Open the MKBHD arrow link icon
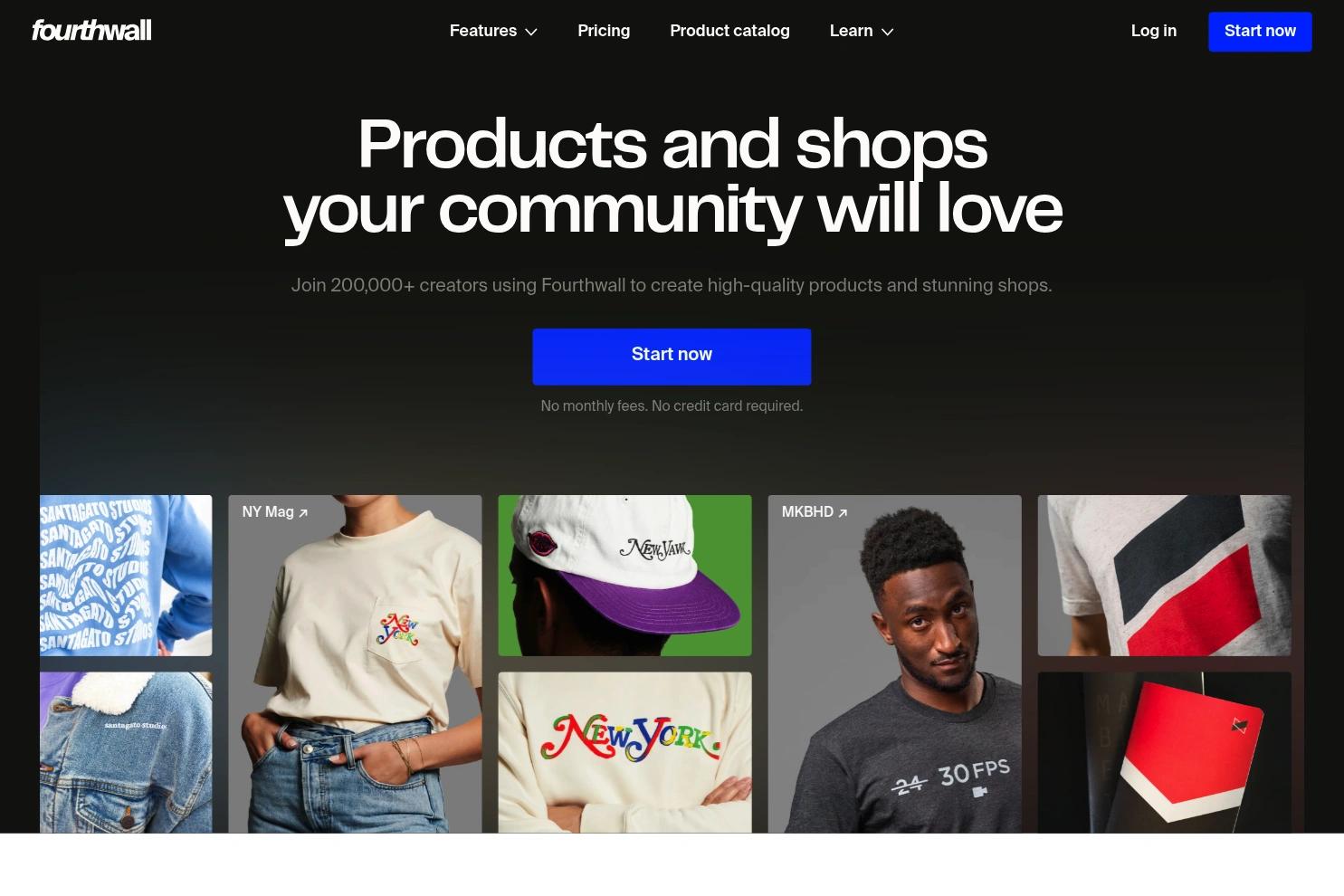 click(843, 513)
